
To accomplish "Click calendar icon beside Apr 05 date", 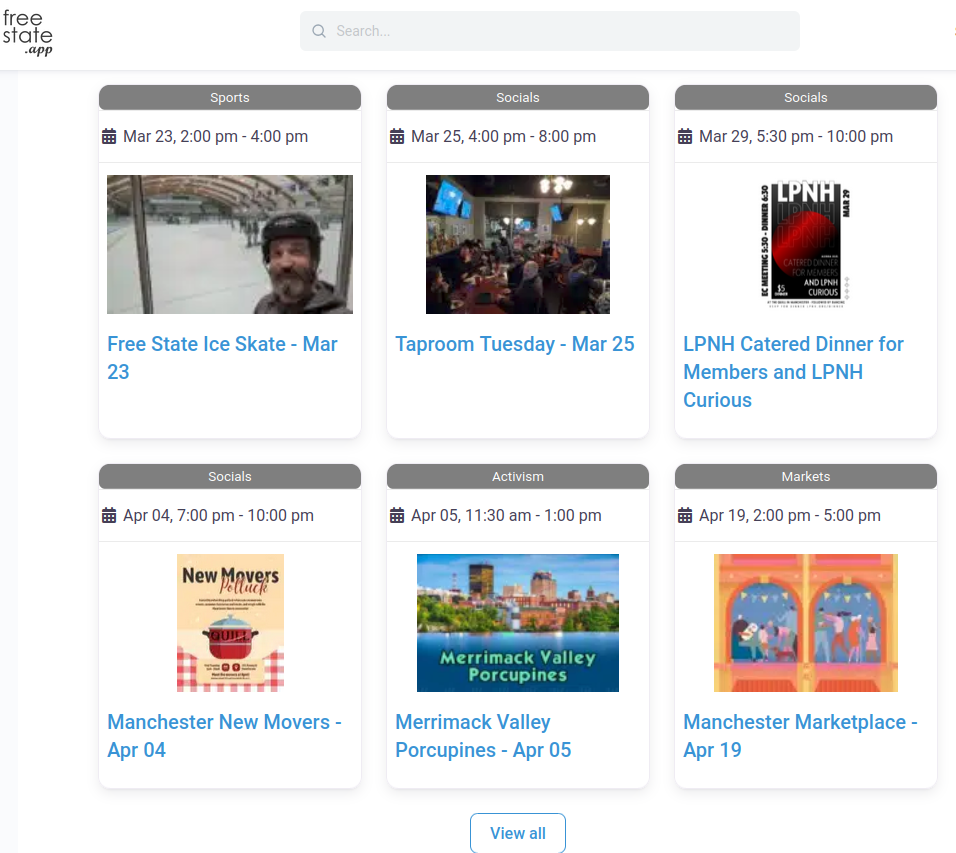I will point(397,515).
